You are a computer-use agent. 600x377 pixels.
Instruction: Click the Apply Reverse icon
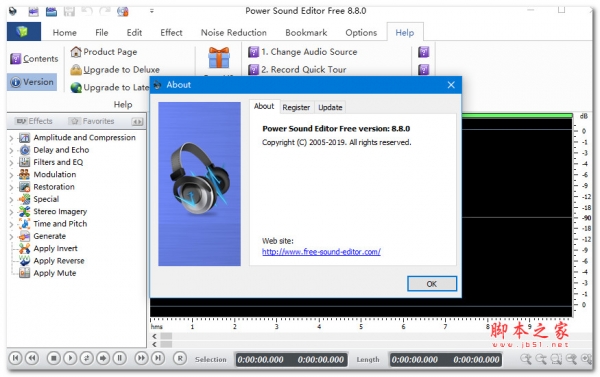coord(24,261)
